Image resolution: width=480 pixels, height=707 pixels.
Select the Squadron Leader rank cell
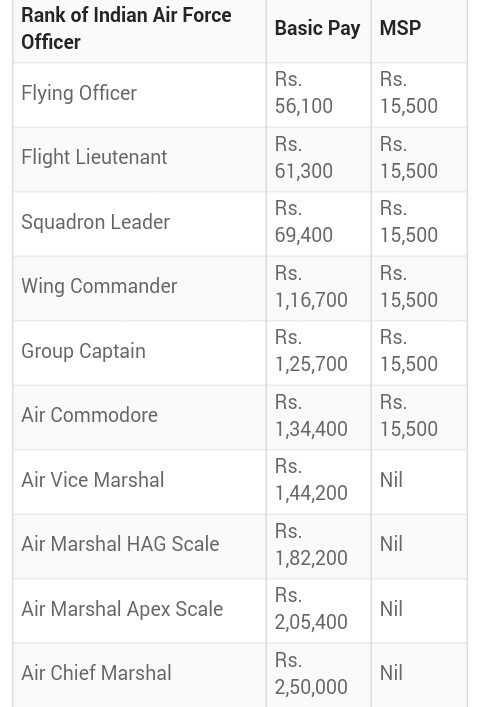[x=140, y=224]
